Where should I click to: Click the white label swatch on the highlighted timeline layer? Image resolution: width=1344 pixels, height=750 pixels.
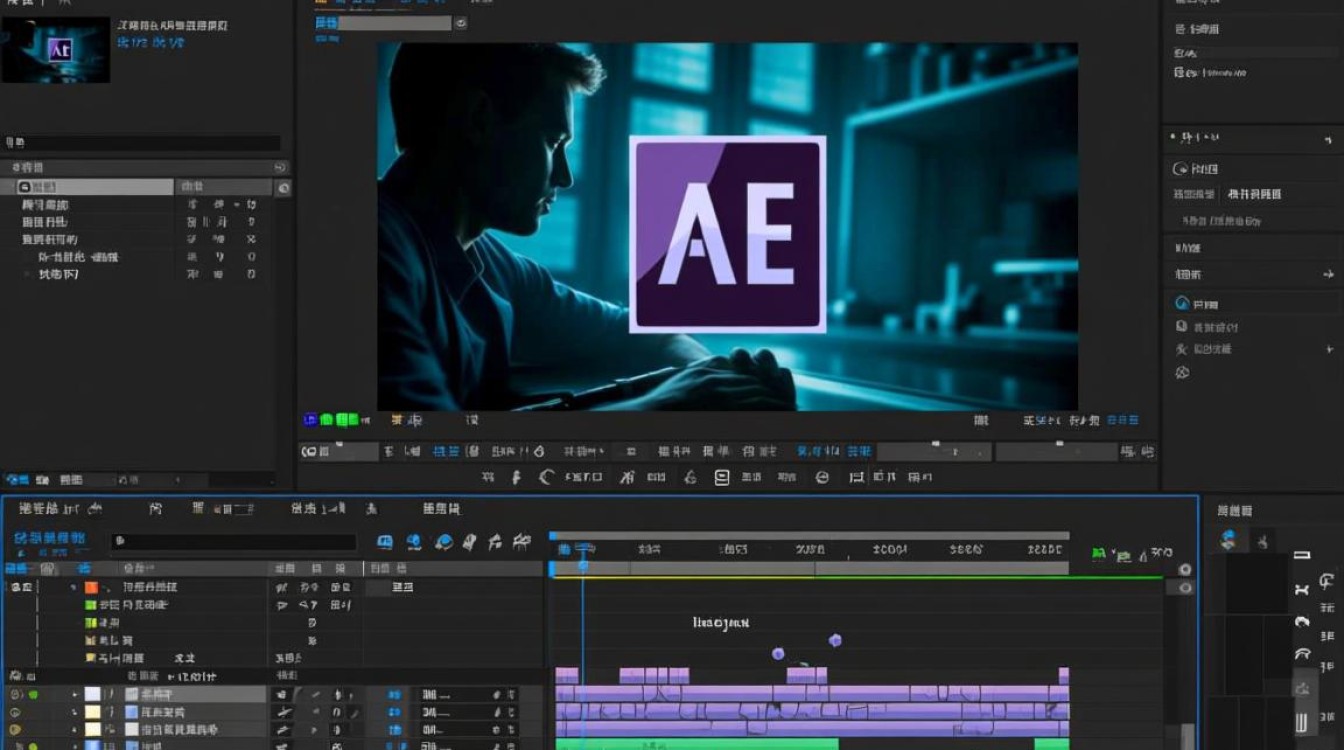(x=92, y=694)
